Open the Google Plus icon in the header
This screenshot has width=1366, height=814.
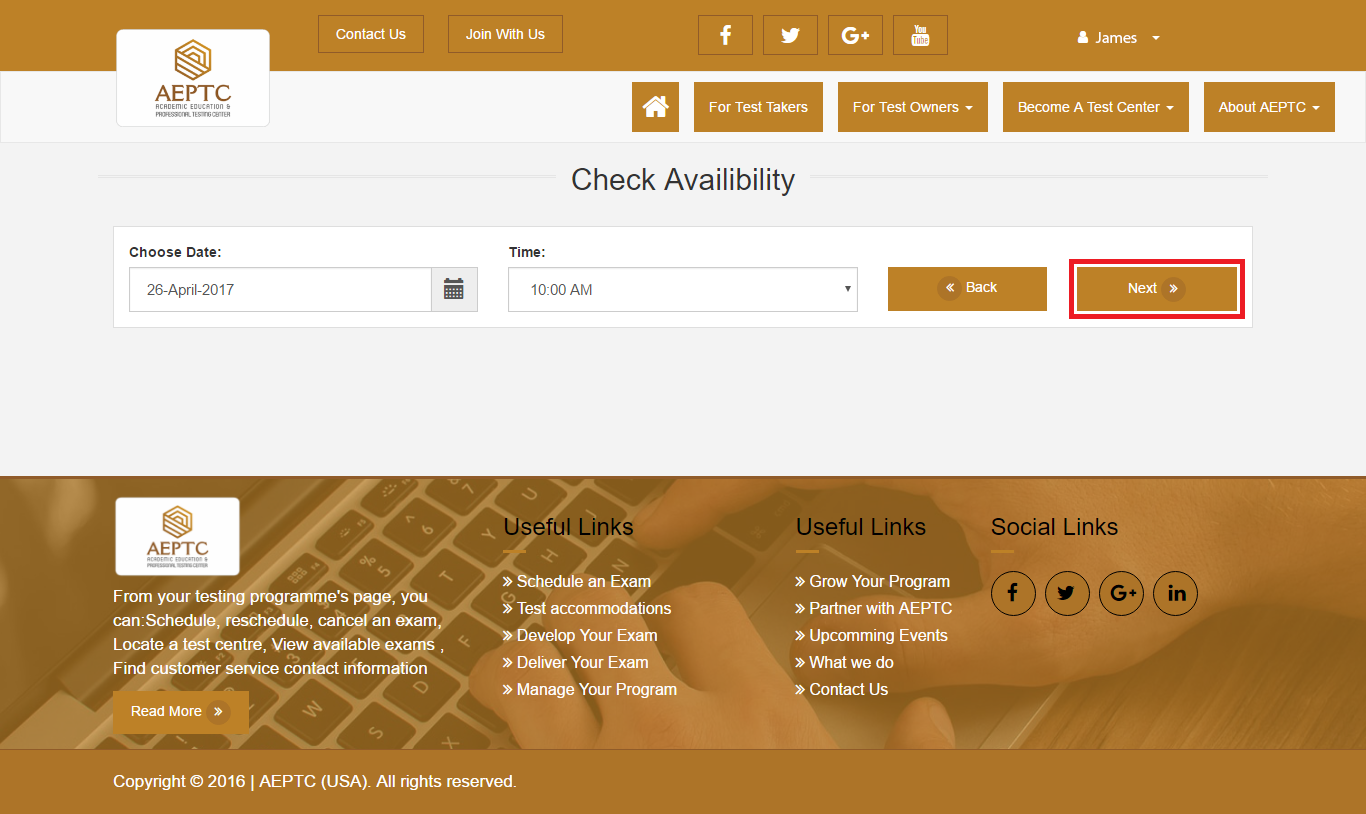[855, 35]
